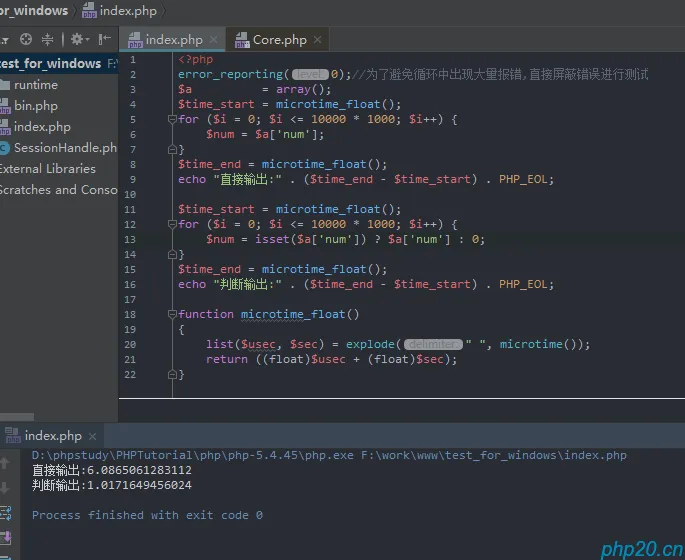Click the scroll-from-source target icon
Image resolution: width=685 pixels, height=560 pixels.
pos(26,39)
